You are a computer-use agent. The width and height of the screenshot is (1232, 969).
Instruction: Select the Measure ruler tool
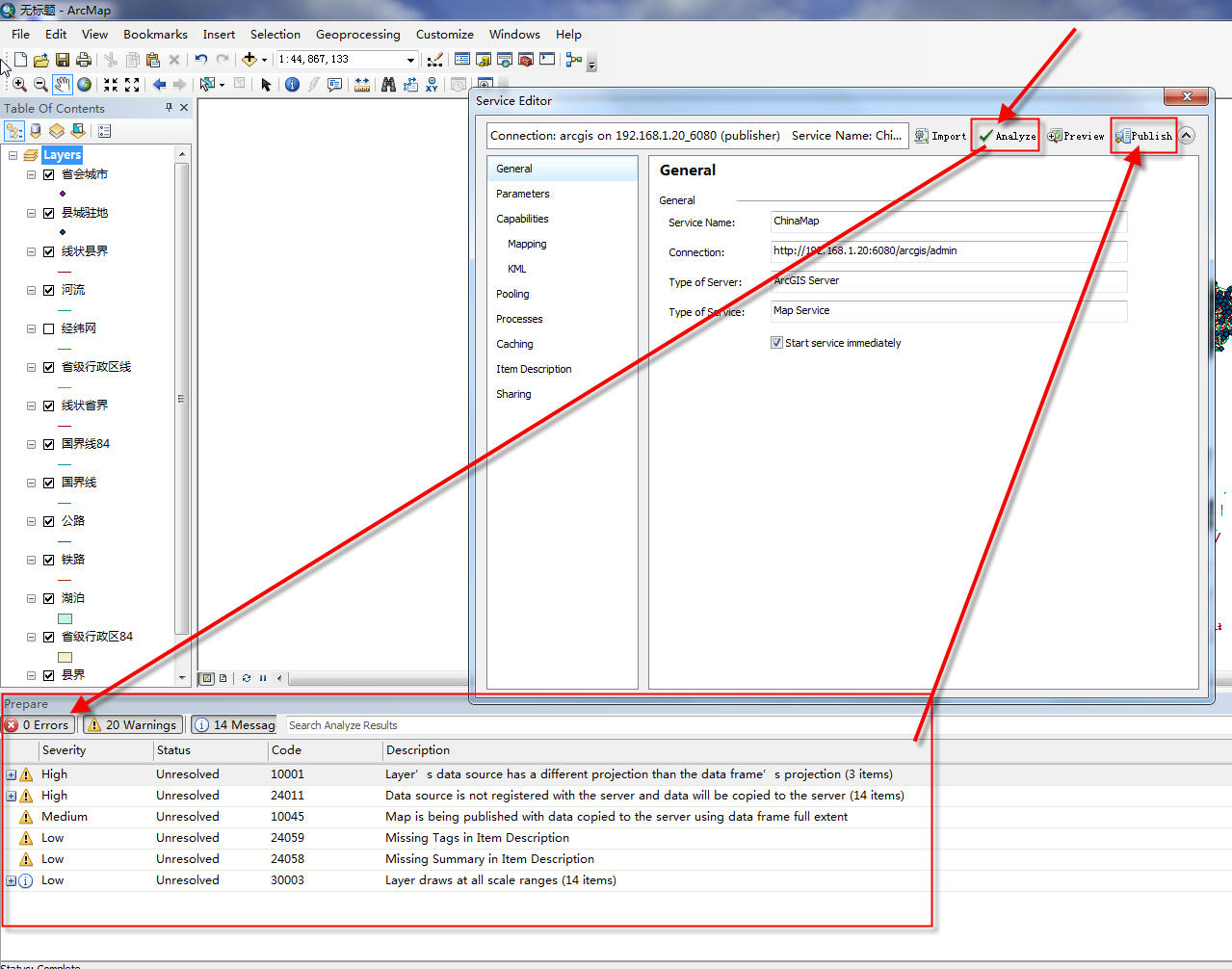point(362,85)
